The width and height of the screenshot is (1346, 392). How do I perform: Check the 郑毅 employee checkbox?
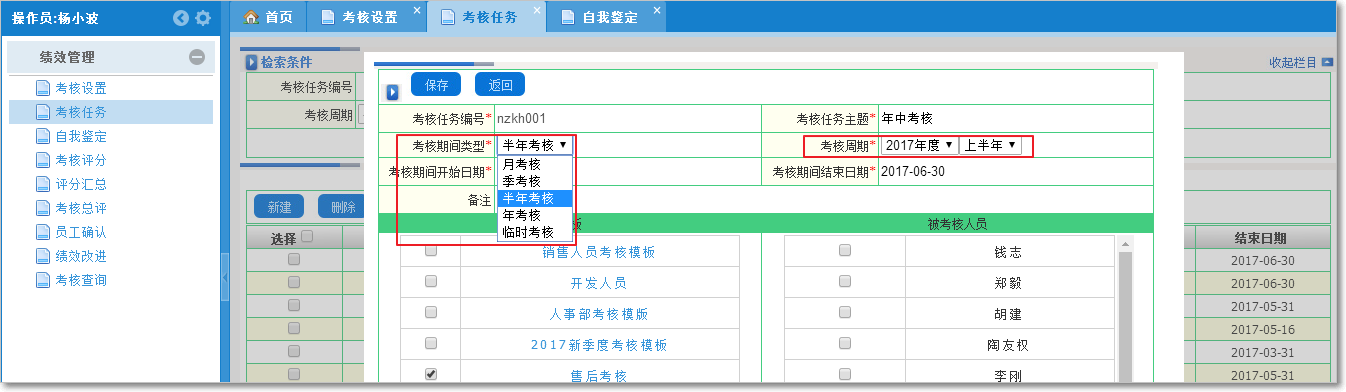(845, 282)
